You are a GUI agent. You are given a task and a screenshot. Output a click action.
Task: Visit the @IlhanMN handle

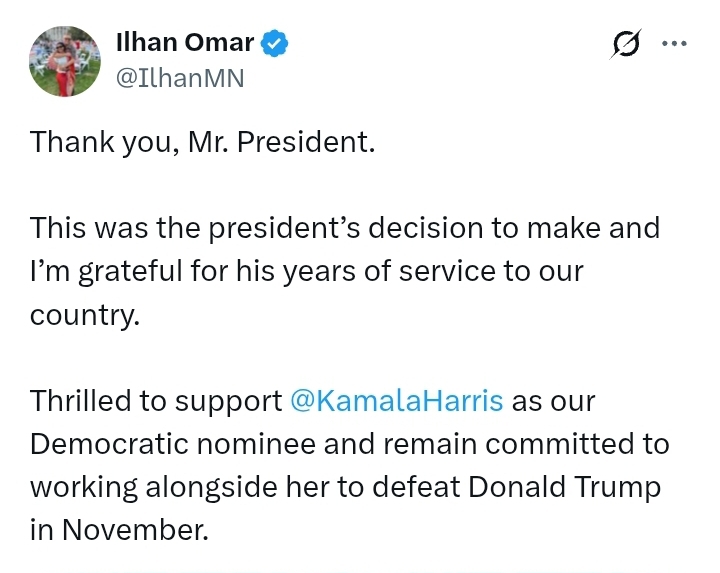point(180,78)
